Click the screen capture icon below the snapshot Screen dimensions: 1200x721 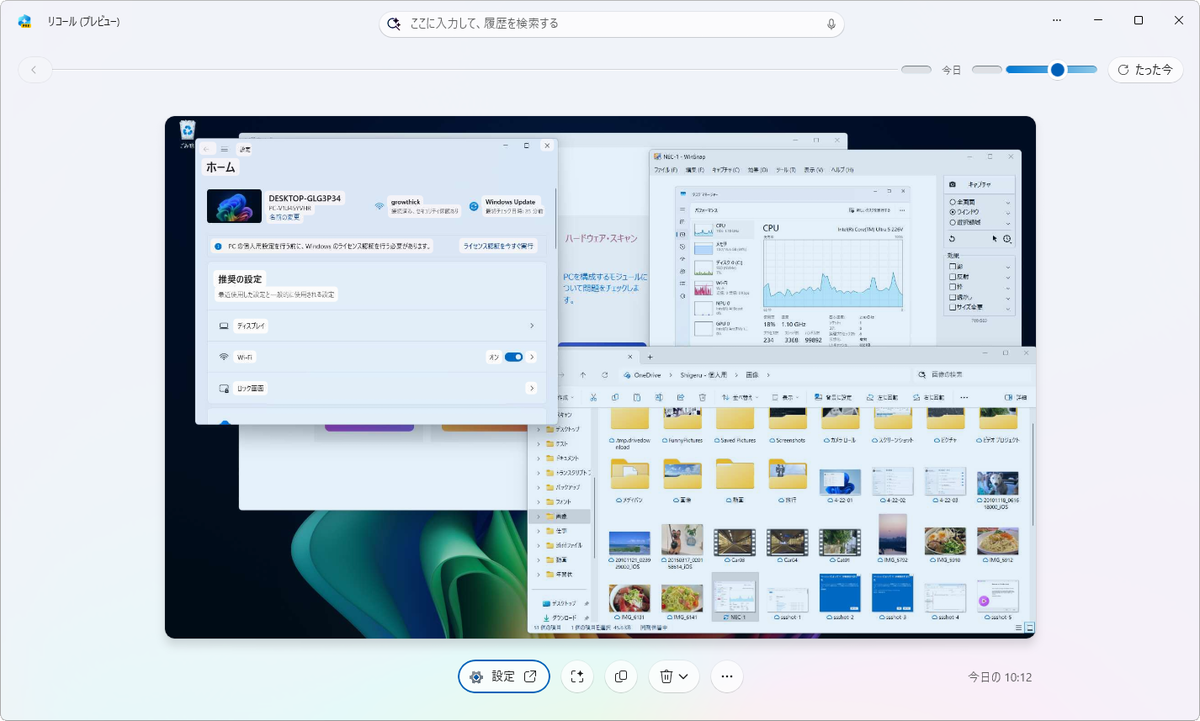[x=576, y=677]
